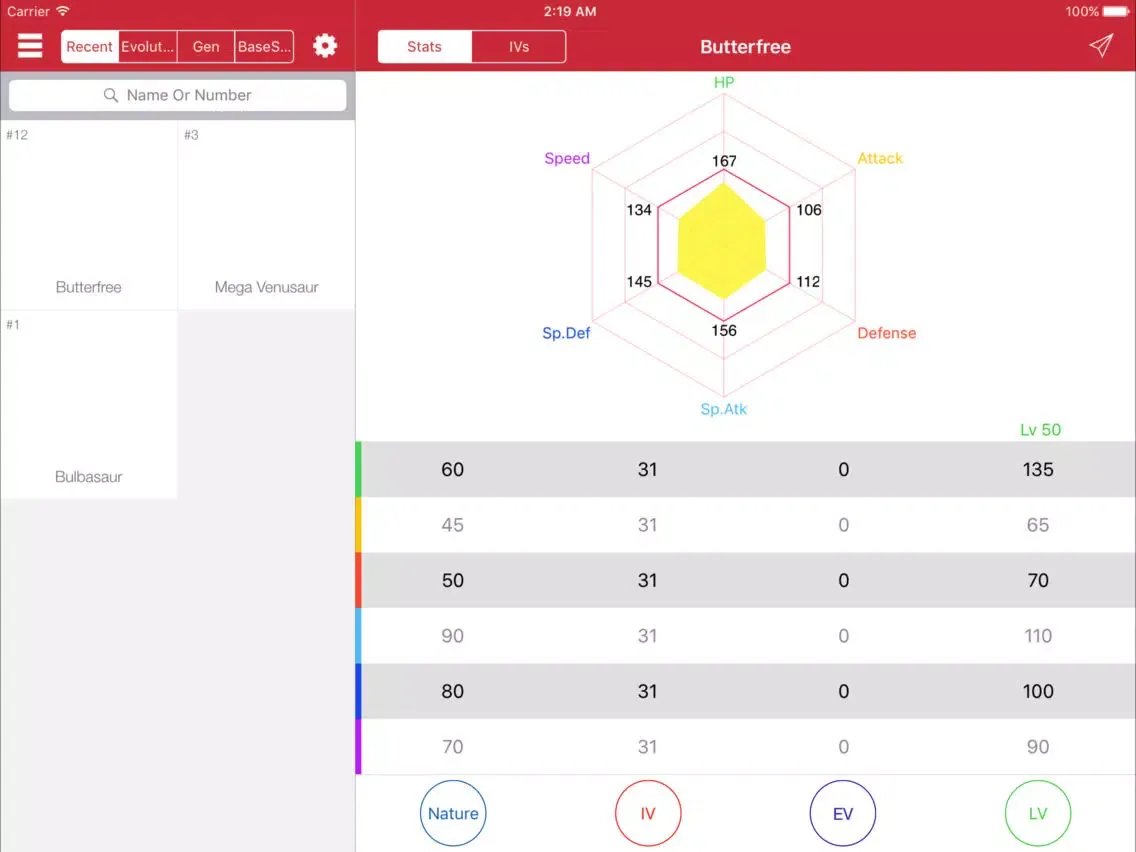Open the Mega Venusaur card
Screen dimensions: 1136x852
click(x=267, y=215)
